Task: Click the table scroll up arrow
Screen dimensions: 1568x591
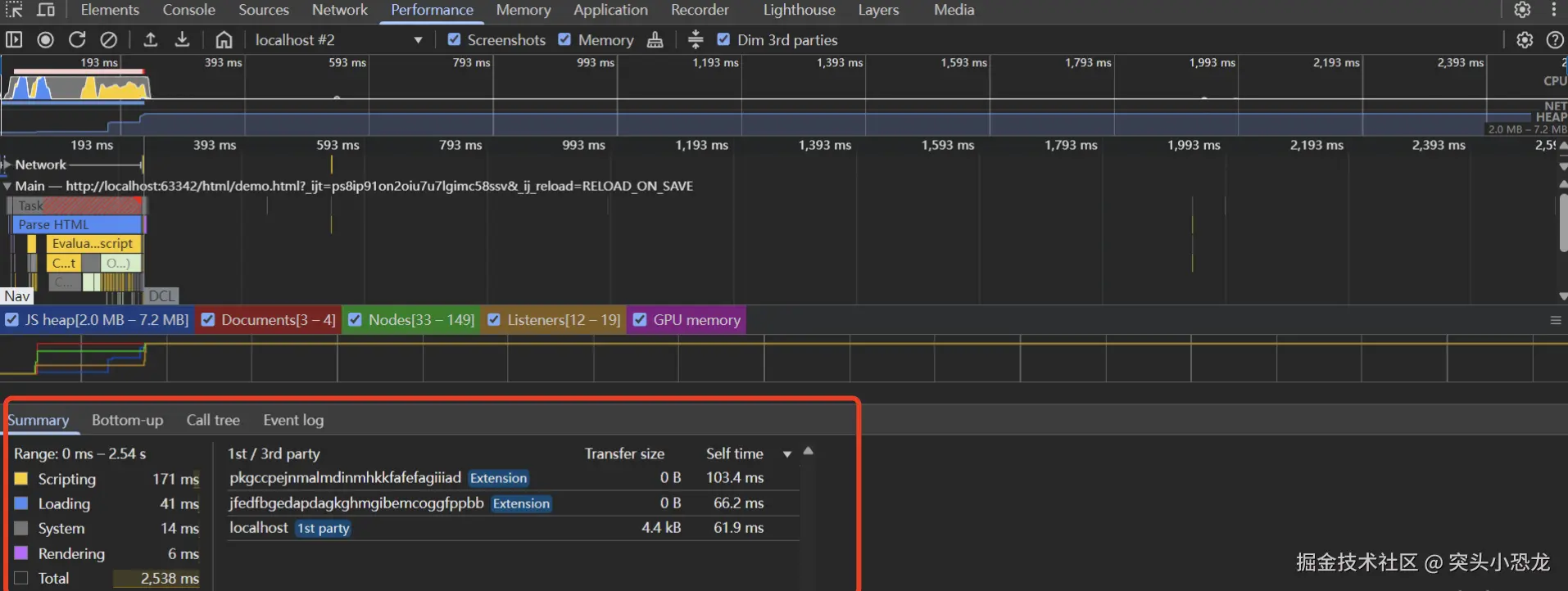Action: pyautogui.click(x=808, y=451)
